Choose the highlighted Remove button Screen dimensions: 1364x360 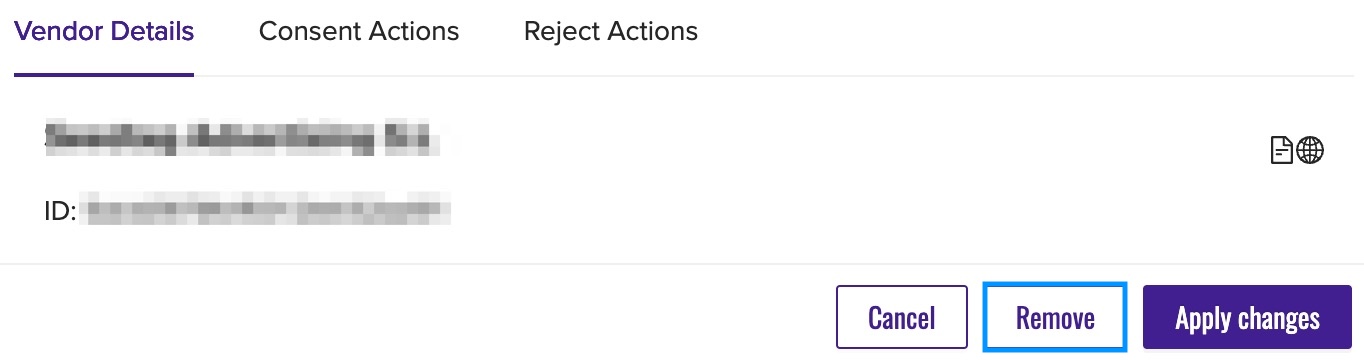click(x=1055, y=318)
